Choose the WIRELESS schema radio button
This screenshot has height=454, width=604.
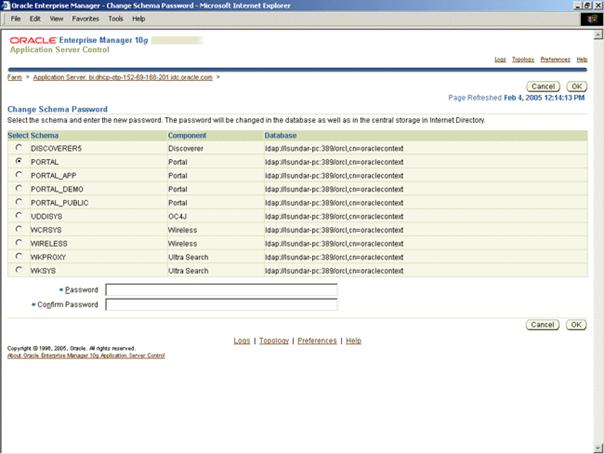[19, 242]
